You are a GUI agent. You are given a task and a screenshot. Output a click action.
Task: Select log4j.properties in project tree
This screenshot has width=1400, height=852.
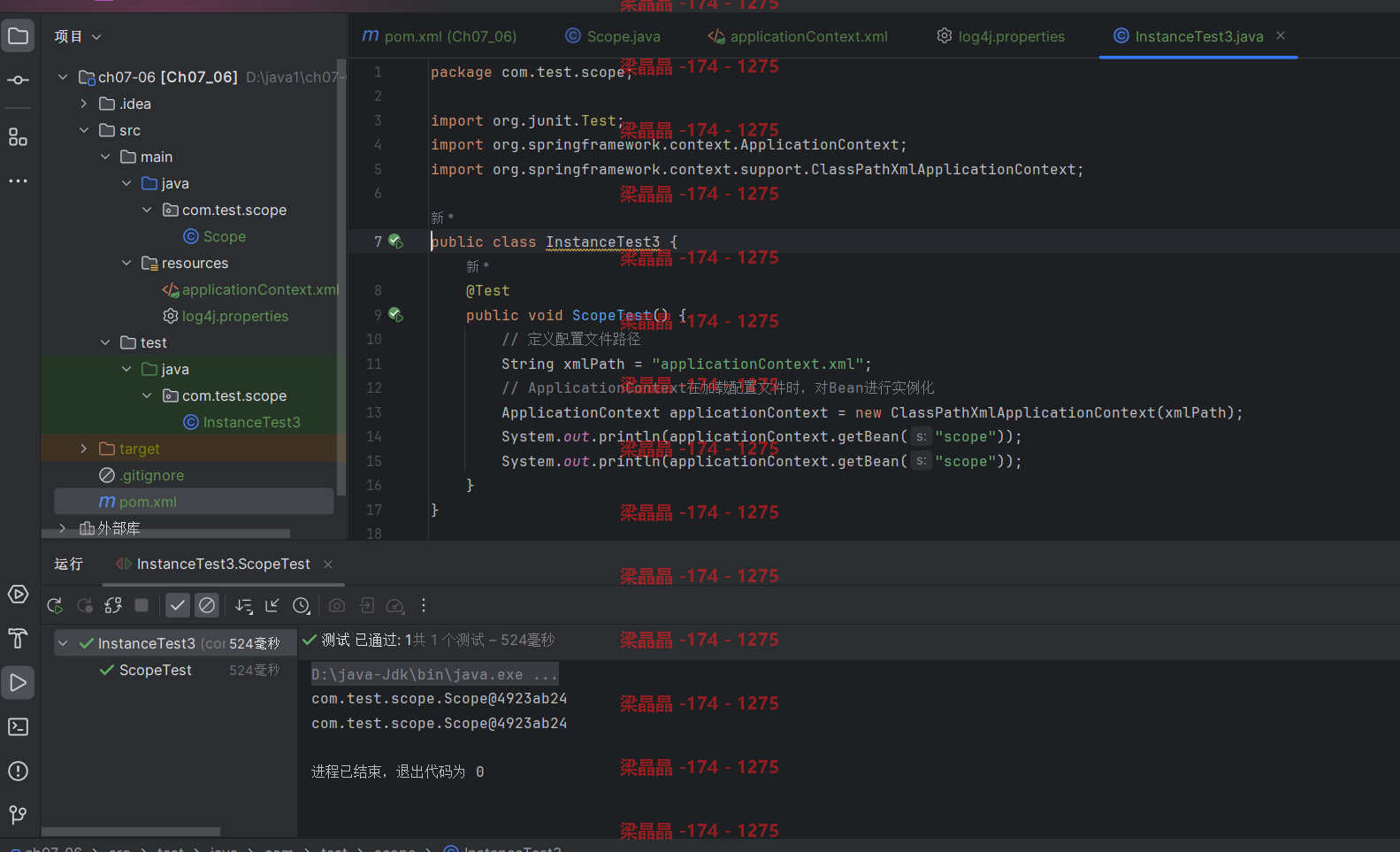(x=226, y=316)
